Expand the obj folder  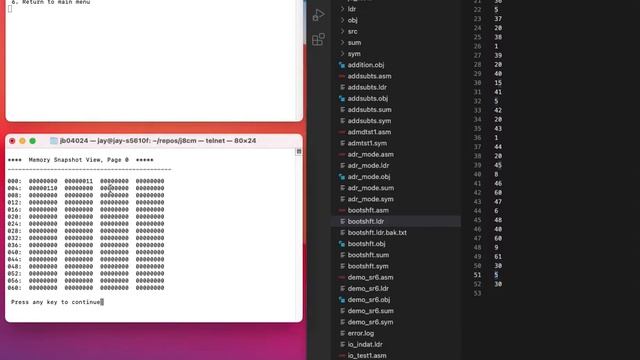(353, 20)
